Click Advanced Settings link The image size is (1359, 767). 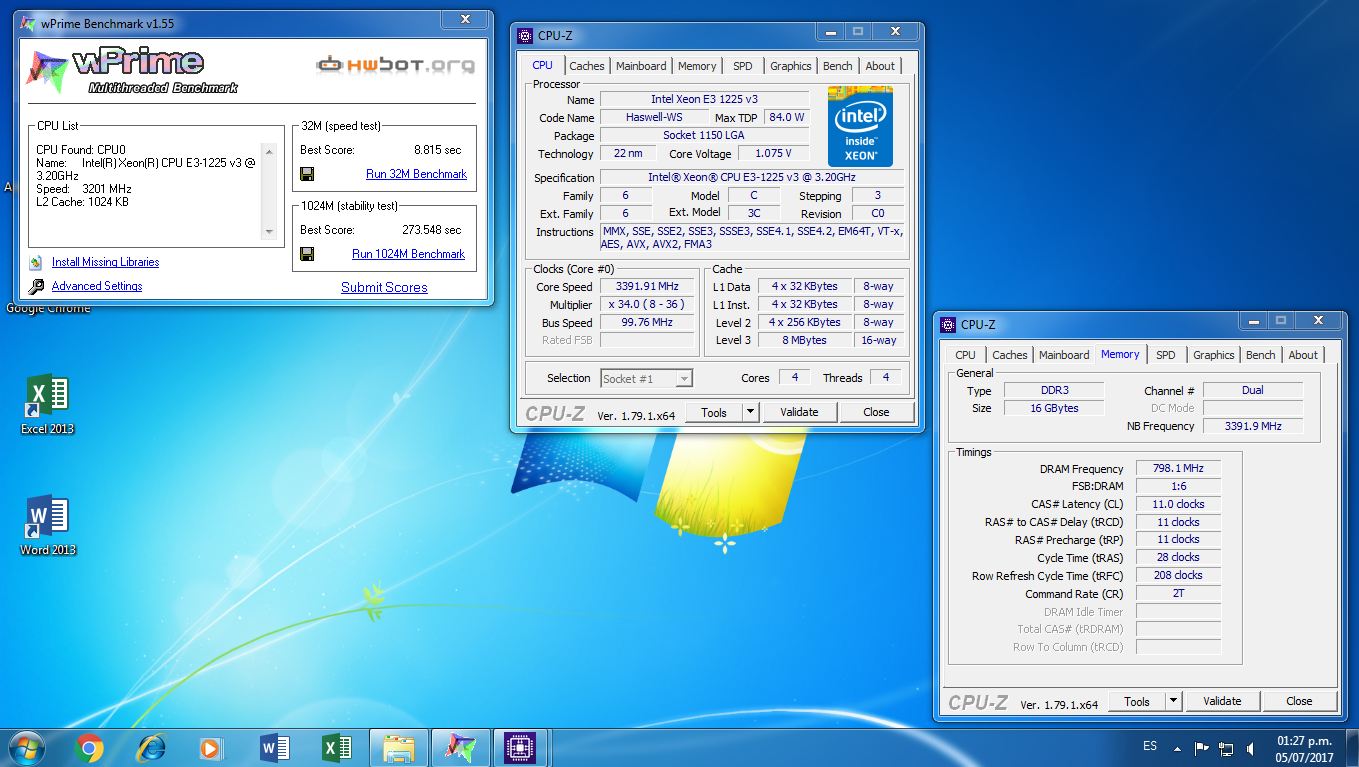click(x=97, y=286)
